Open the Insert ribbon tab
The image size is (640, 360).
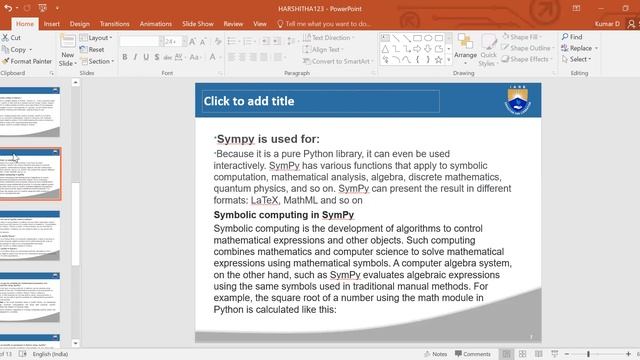pyautogui.click(x=51, y=24)
